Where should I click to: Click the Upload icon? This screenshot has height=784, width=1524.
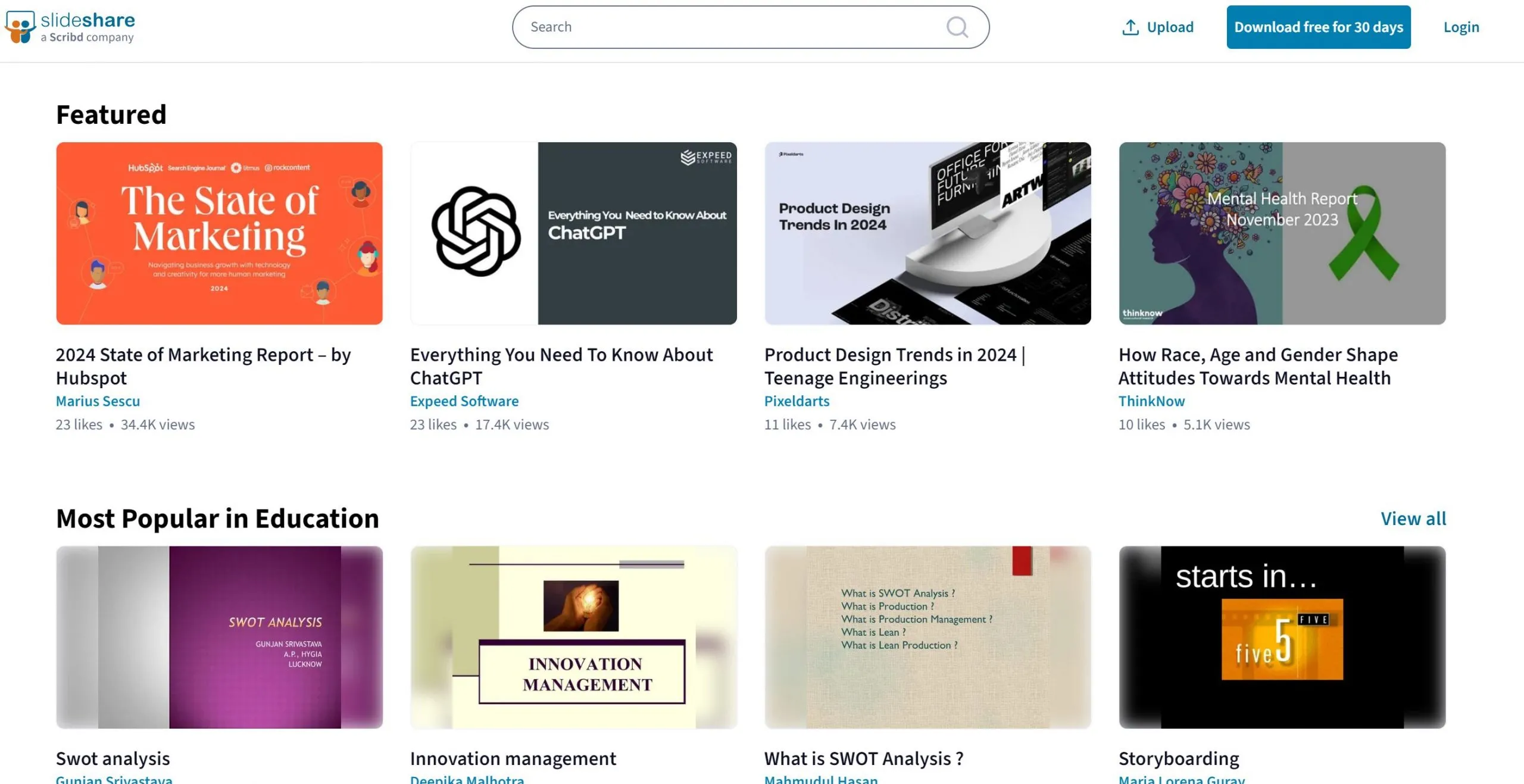coord(1129,27)
